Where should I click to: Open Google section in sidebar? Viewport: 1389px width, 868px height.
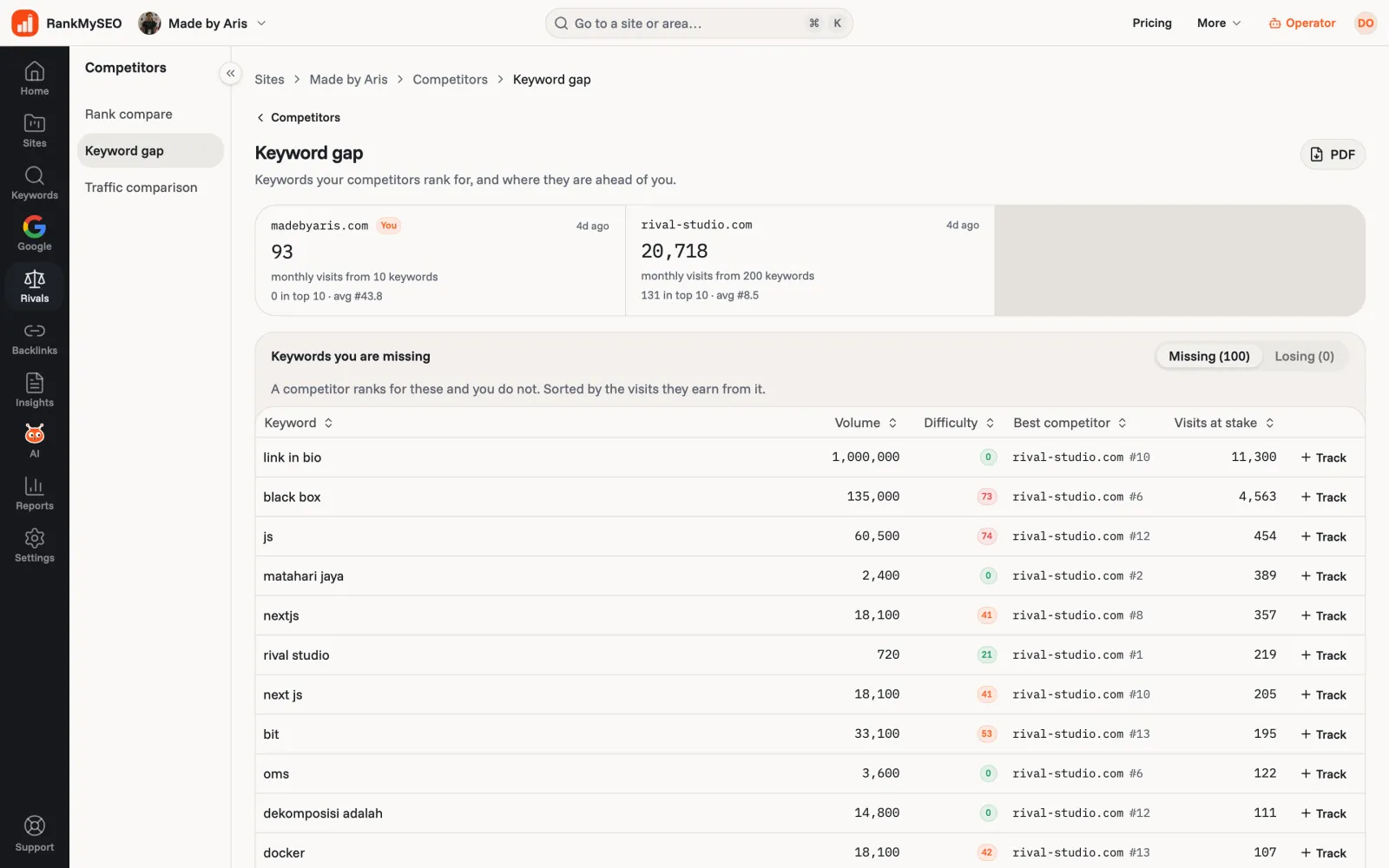coord(35,234)
